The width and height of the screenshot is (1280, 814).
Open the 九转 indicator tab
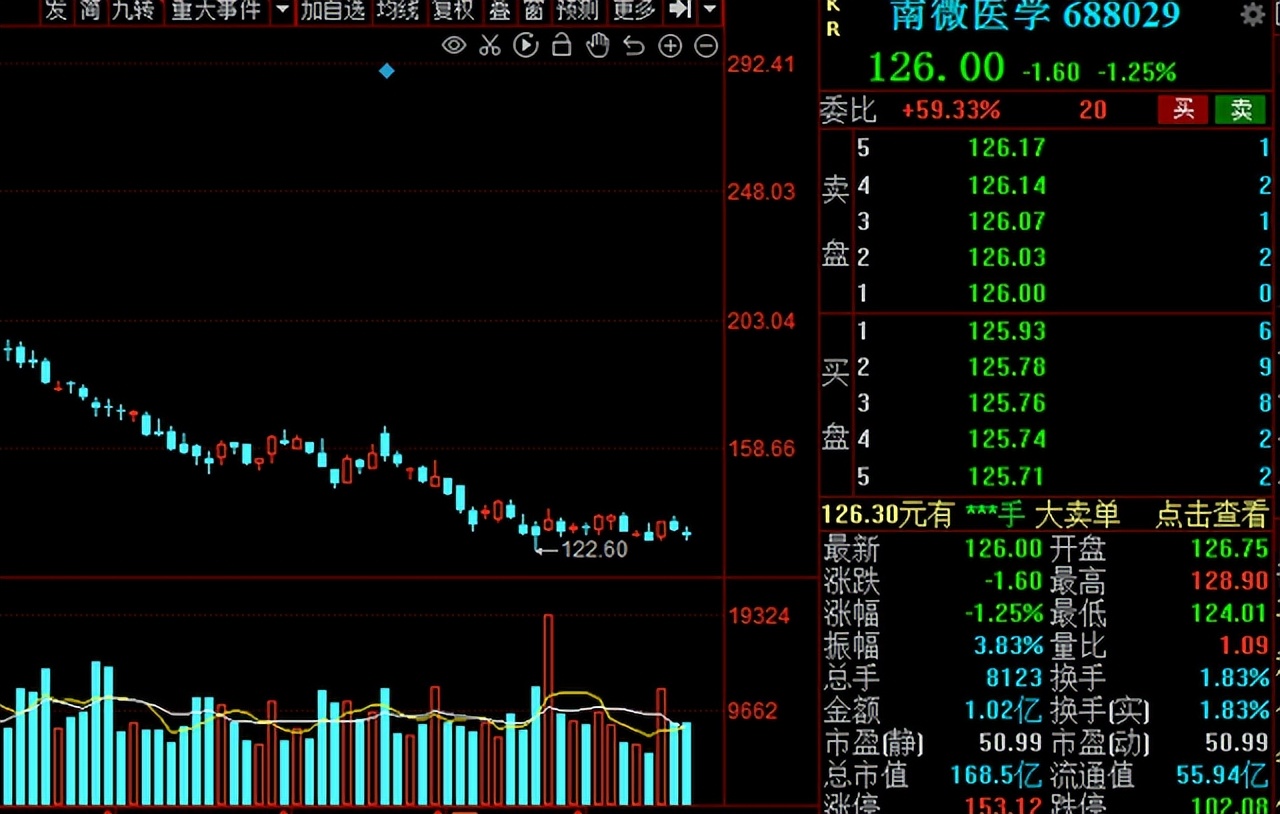pyautogui.click(x=133, y=10)
